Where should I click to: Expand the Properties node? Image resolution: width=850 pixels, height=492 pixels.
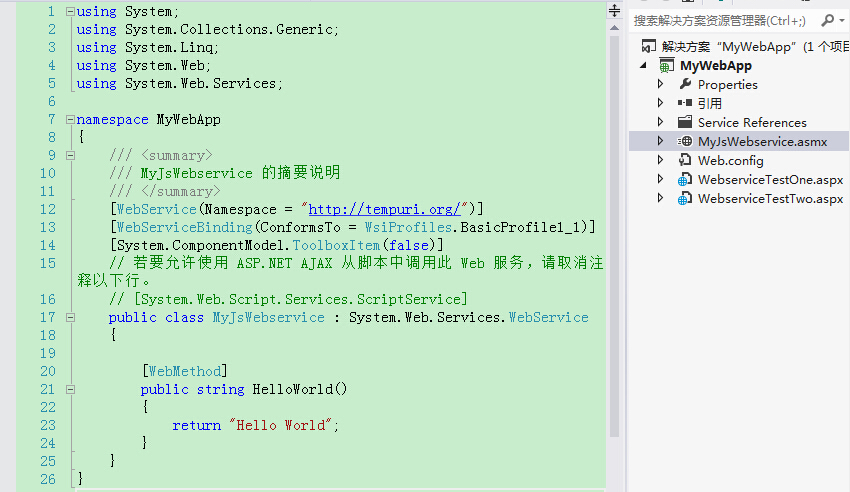(x=660, y=84)
